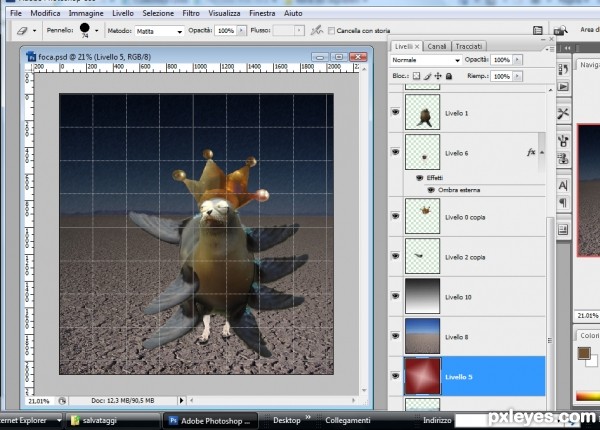Click the 21,01% zoom field in status bar

pos(39,401)
